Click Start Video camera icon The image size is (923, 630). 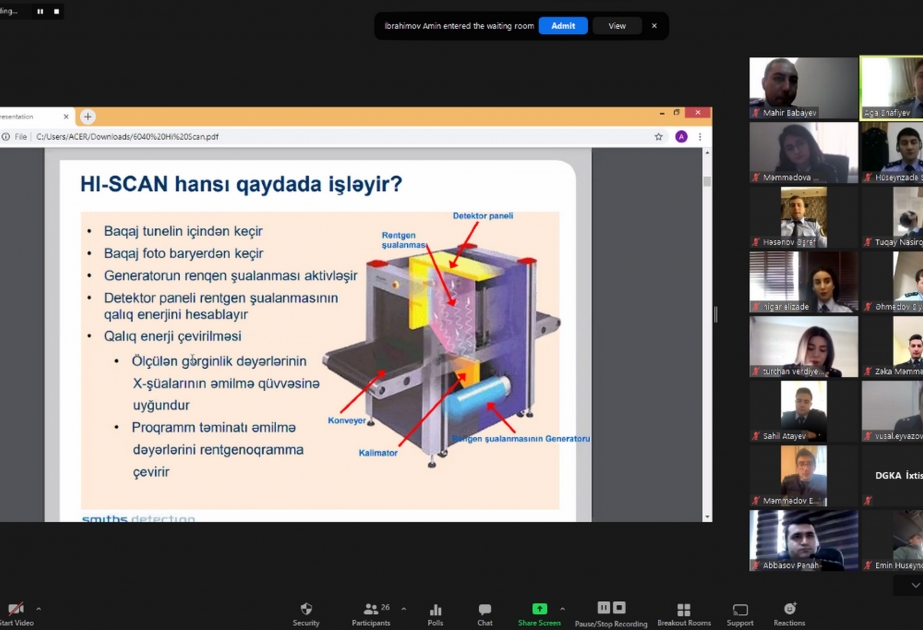point(16,609)
